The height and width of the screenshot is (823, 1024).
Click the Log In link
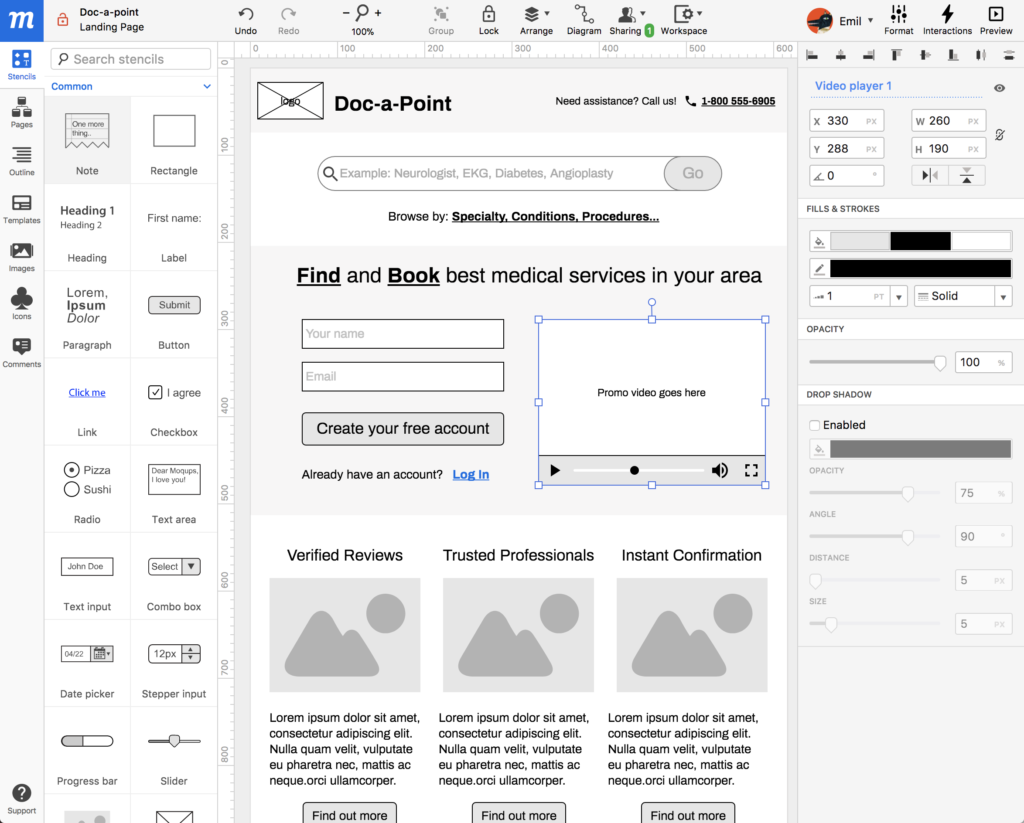tap(470, 475)
